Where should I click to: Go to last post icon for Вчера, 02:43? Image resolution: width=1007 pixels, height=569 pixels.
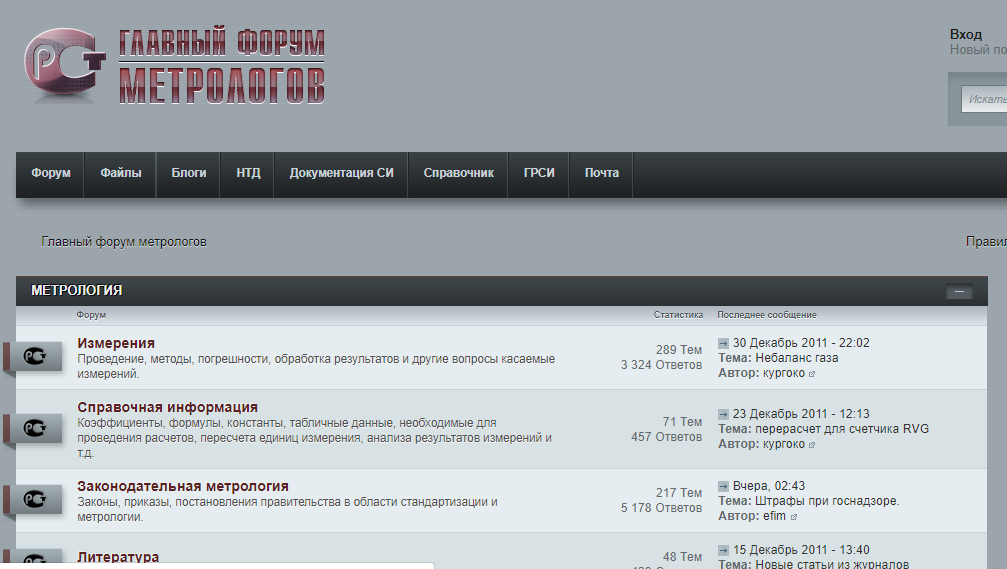(723, 486)
